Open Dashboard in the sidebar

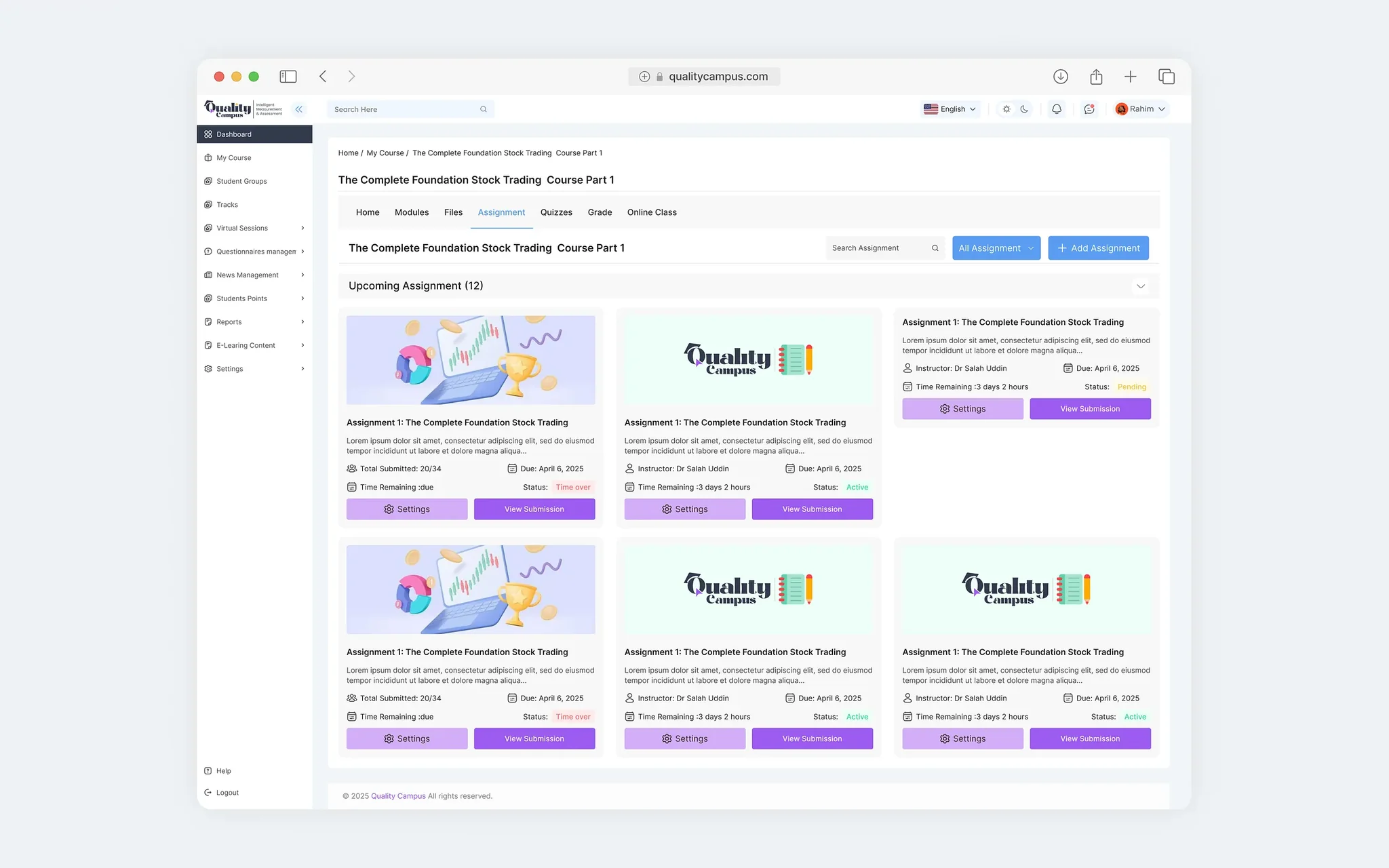click(254, 134)
